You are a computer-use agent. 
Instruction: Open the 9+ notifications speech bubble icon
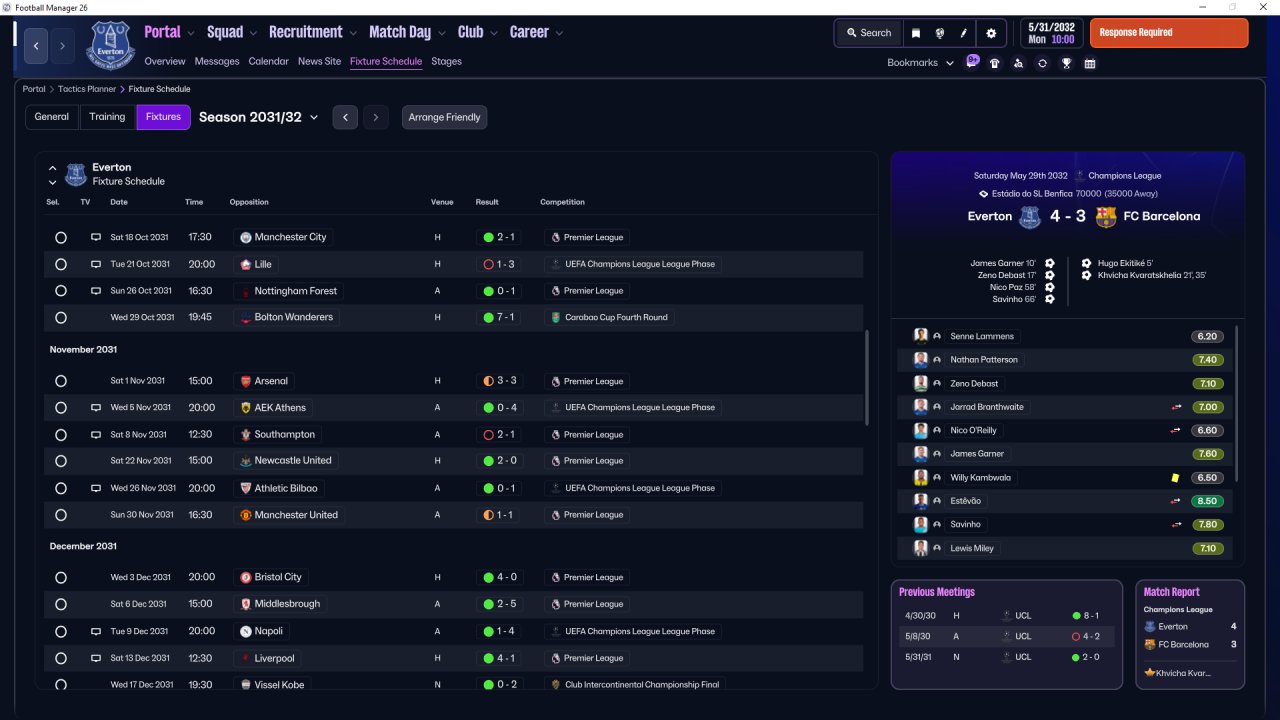972,62
